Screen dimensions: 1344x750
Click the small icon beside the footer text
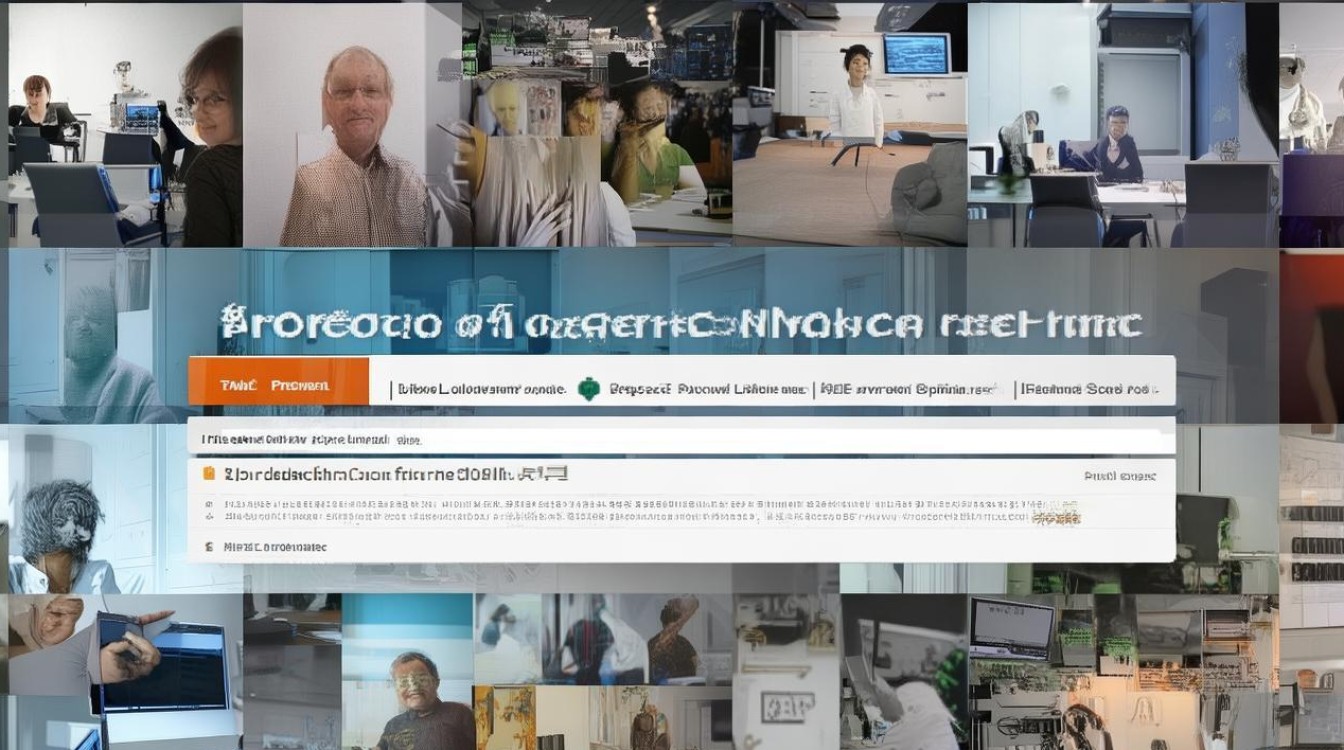(209, 547)
